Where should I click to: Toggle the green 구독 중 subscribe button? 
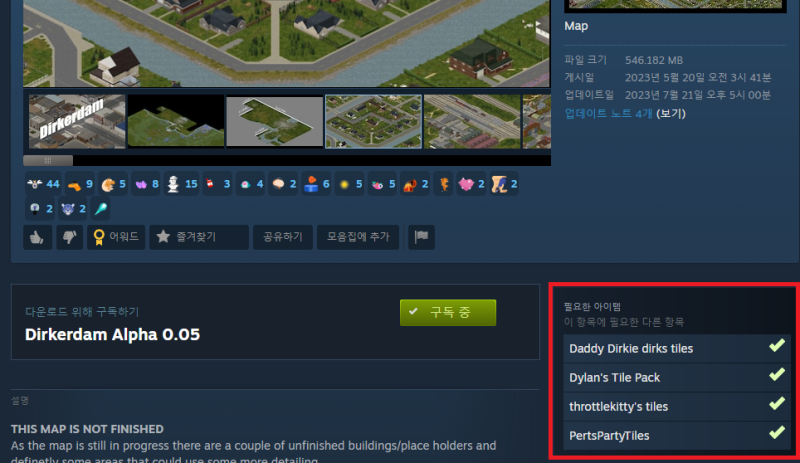click(448, 312)
